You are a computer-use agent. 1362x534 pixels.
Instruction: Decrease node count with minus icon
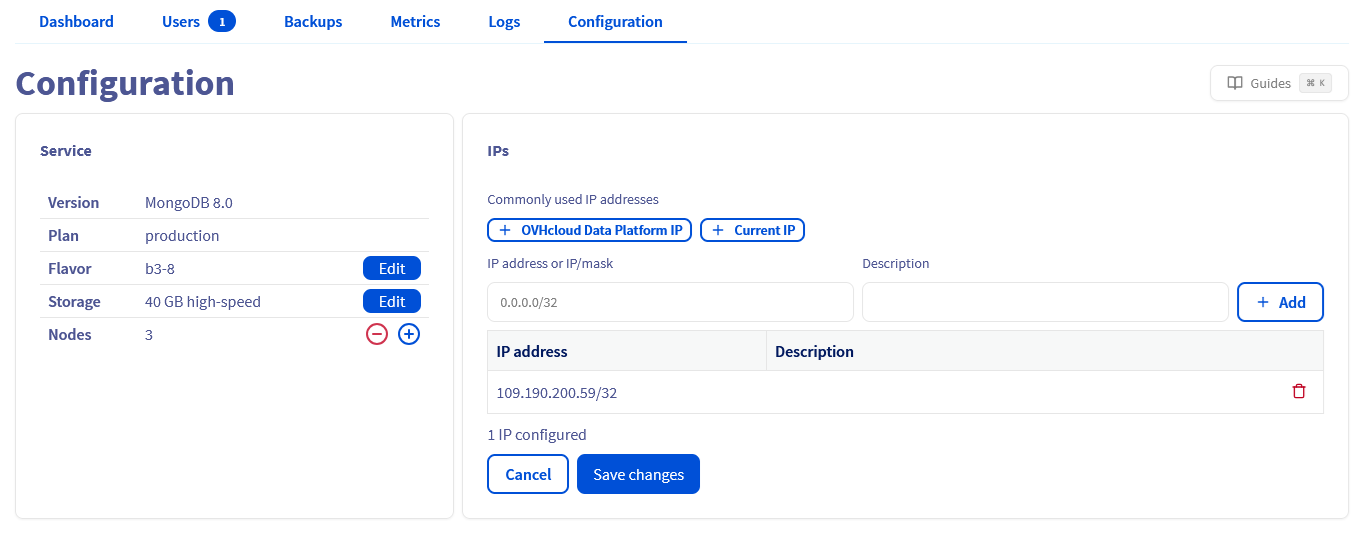click(x=377, y=335)
